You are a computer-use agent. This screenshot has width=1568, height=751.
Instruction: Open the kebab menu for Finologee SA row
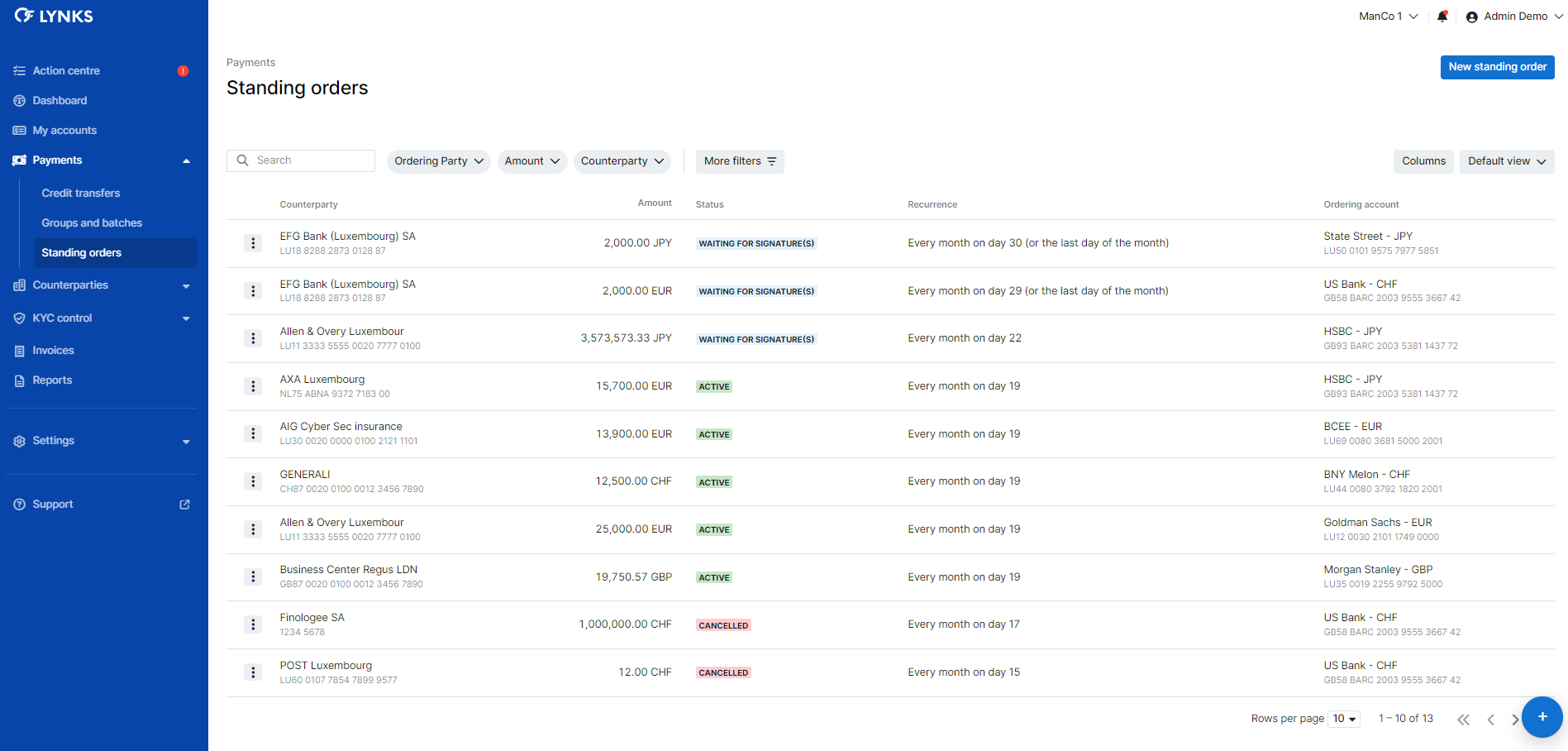(253, 624)
